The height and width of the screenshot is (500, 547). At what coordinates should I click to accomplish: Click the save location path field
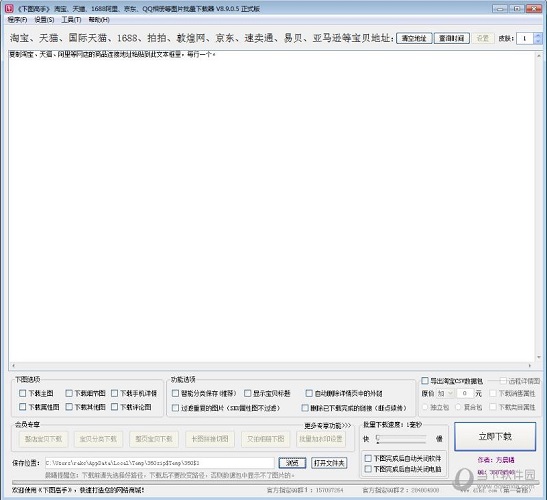click(160, 463)
